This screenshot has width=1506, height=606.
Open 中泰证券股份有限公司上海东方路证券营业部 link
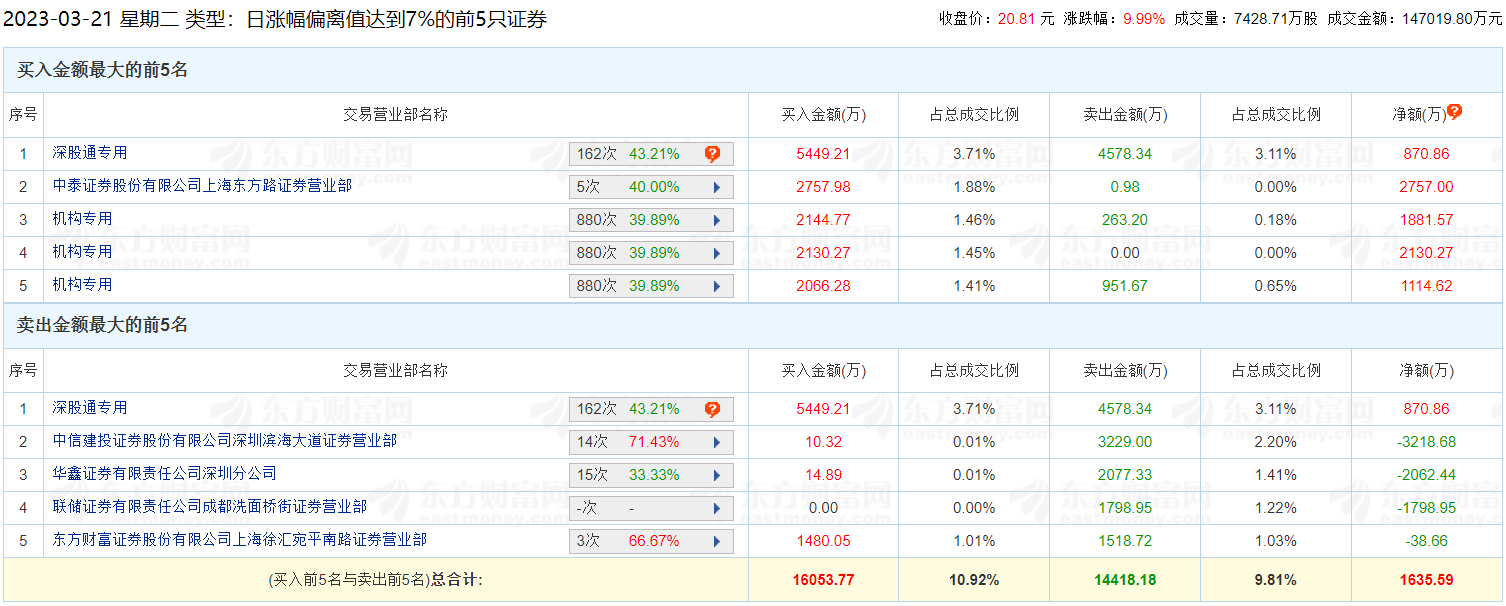[x=202, y=186]
